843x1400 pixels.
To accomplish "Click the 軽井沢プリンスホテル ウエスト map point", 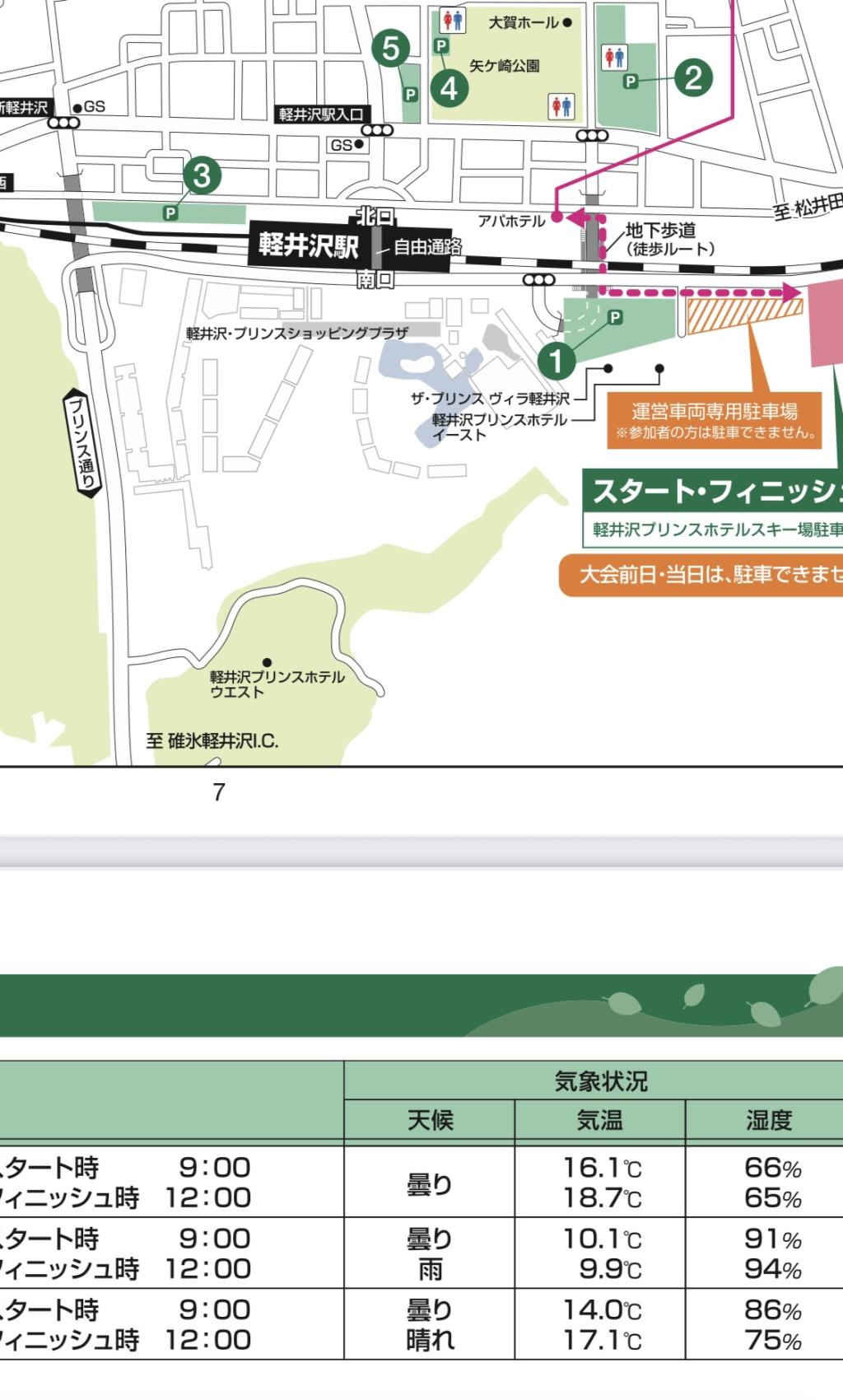I will point(267,663).
